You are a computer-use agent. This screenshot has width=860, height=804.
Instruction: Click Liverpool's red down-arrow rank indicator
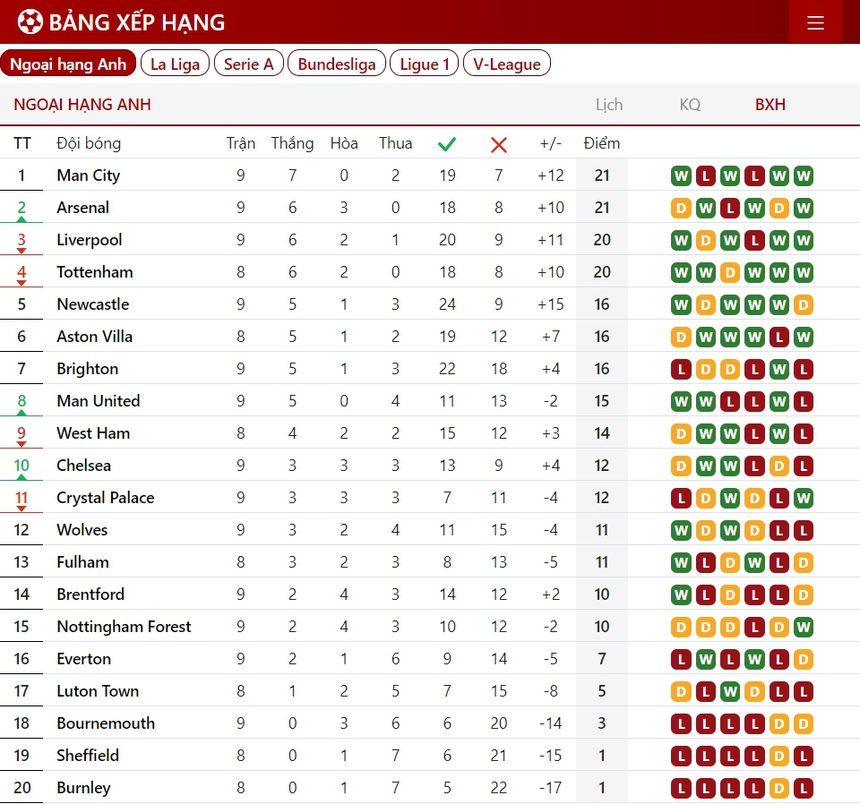tap(22, 251)
